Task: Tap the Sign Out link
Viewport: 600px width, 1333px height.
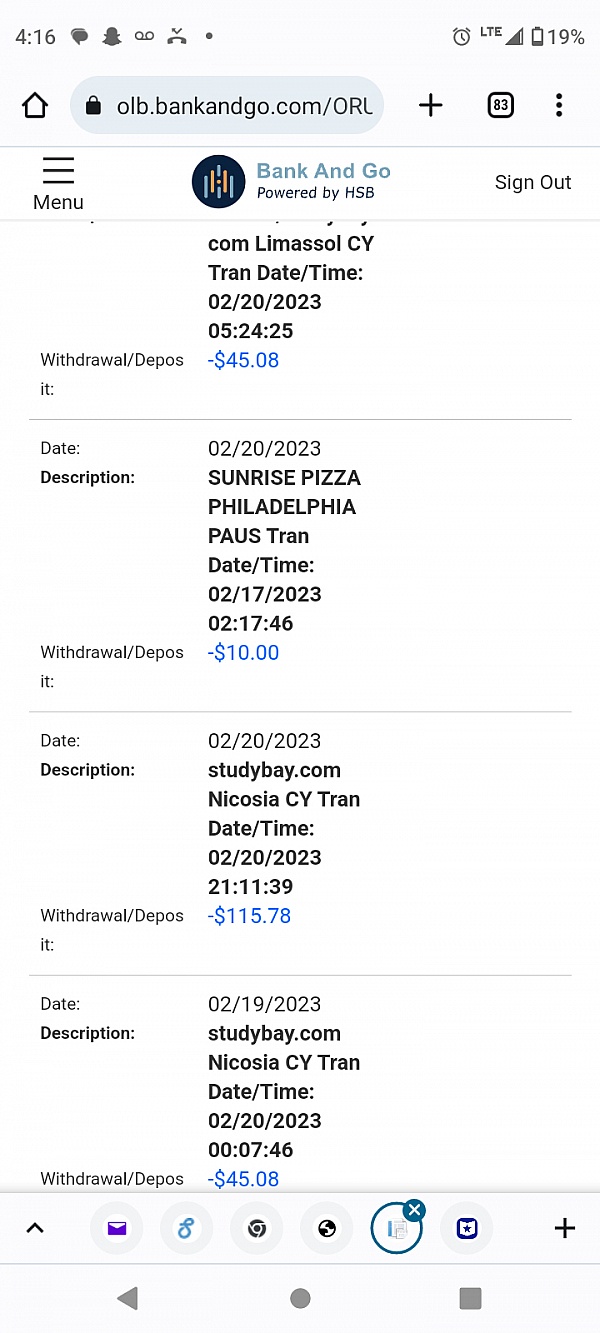Action: (533, 182)
